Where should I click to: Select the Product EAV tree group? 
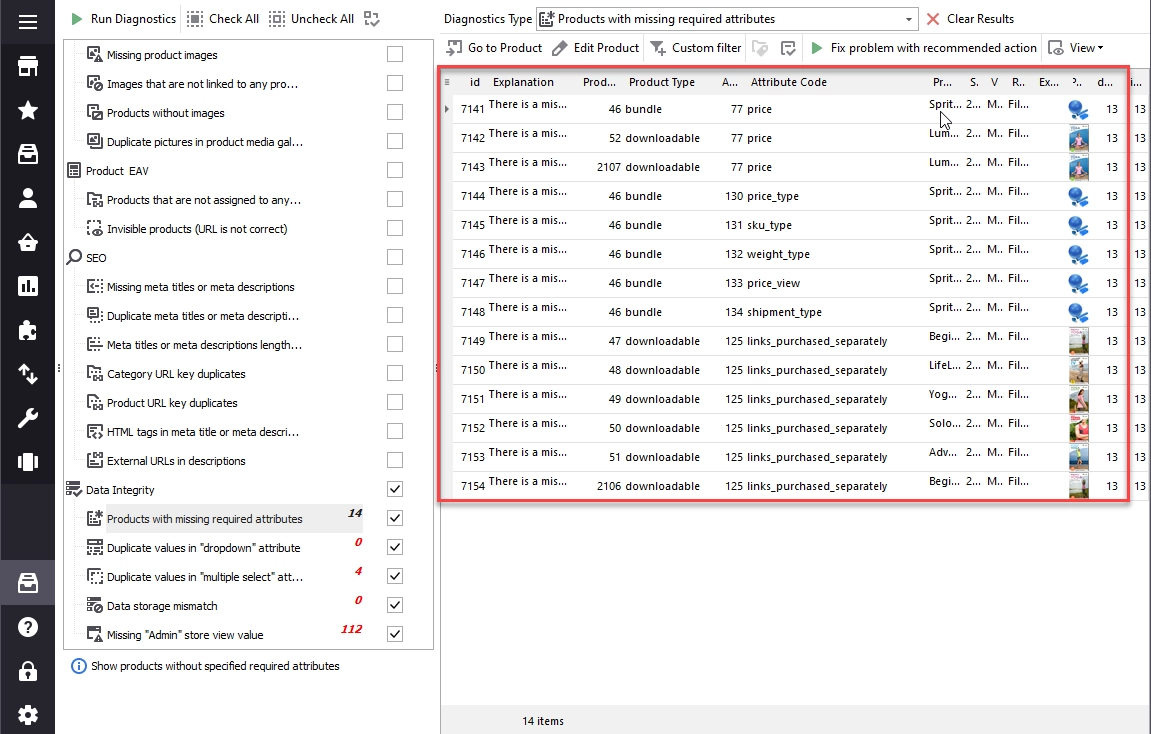point(117,171)
